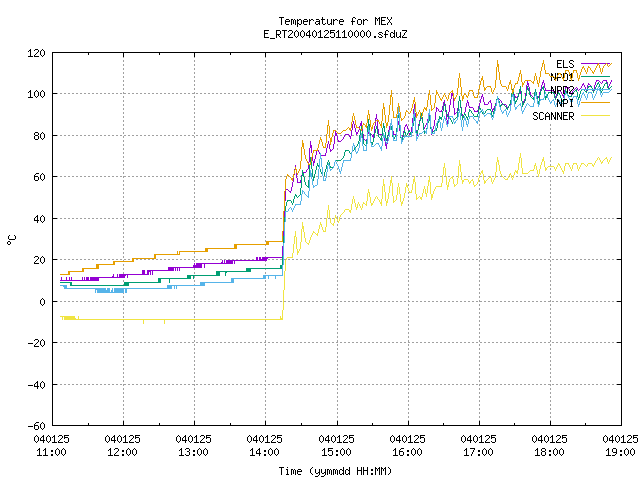Click the 11:00 x-axis time label
This screenshot has height=480, width=640.
click(51, 452)
